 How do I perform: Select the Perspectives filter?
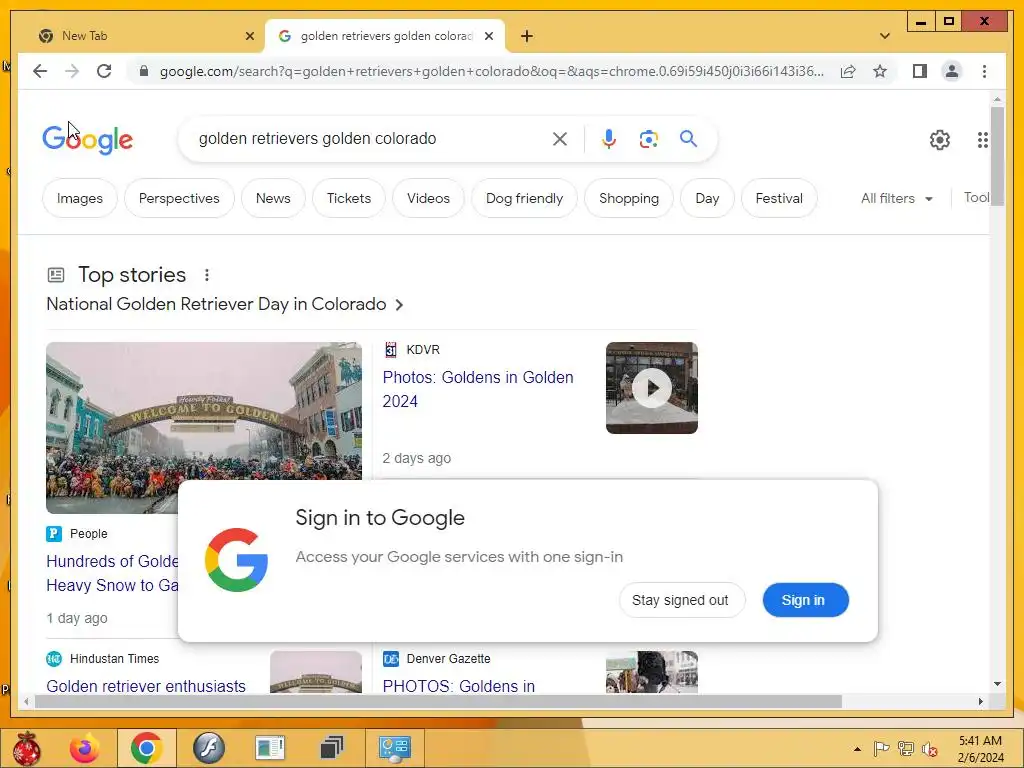click(x=179, y=199)
